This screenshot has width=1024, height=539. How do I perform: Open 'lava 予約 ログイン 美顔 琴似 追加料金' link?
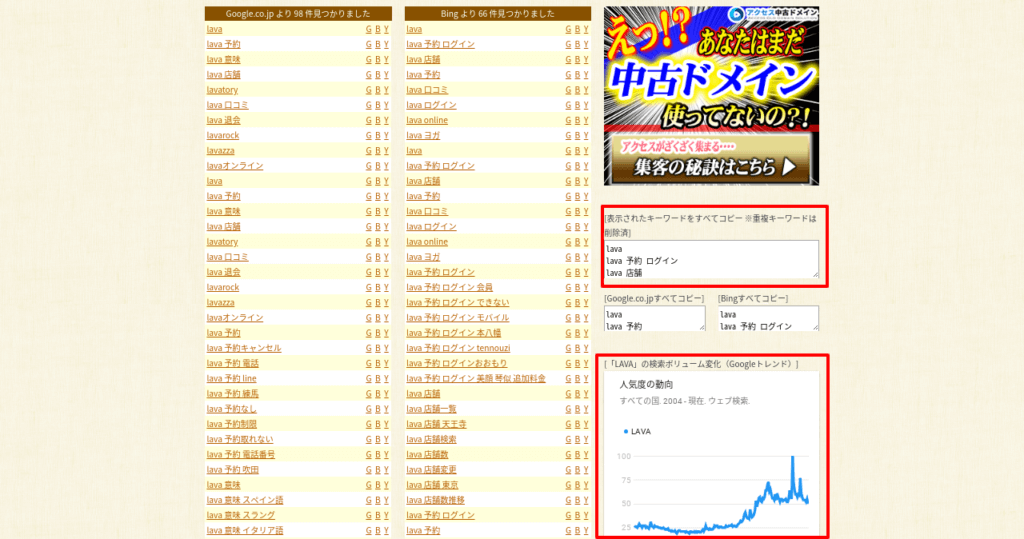[x=475, y=378]
